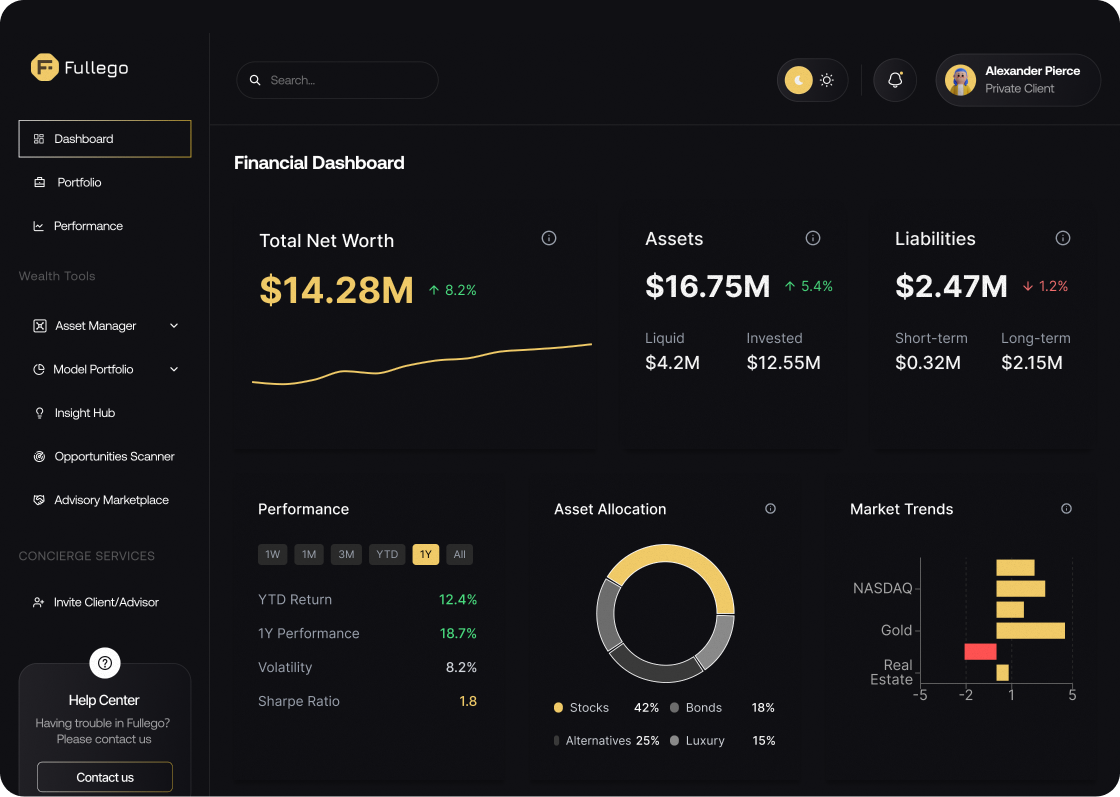Click the Stocks legend color dot
The height and width of the screenshot is (797, 1120).
557,707
